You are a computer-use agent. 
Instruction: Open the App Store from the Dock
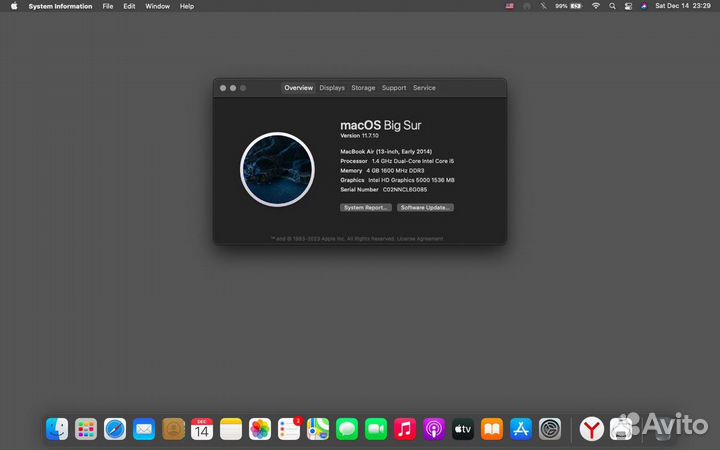tap(521, 429)
